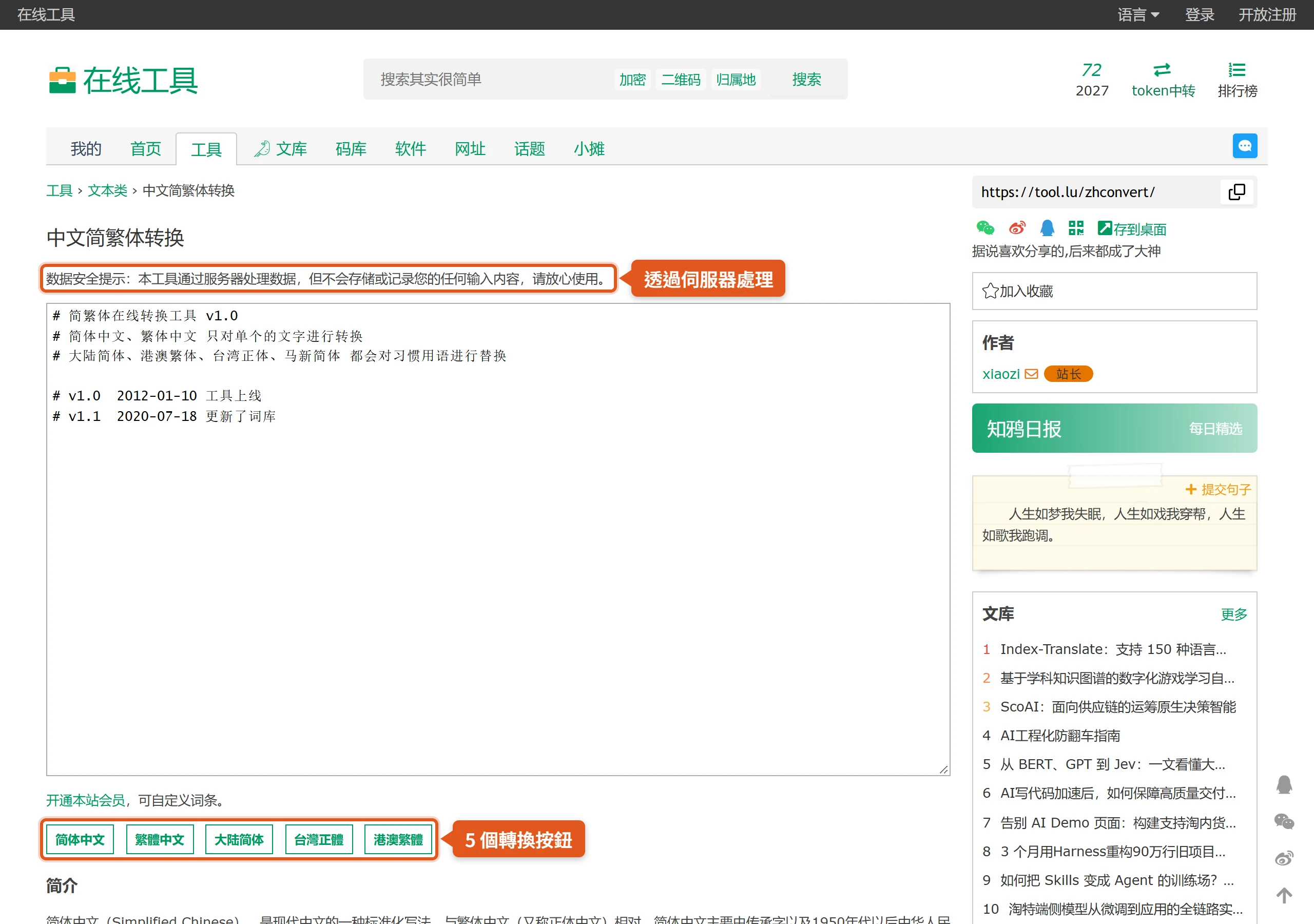Click the 搜索 search button
This screenshot has width=1314, height=924.
806,79
